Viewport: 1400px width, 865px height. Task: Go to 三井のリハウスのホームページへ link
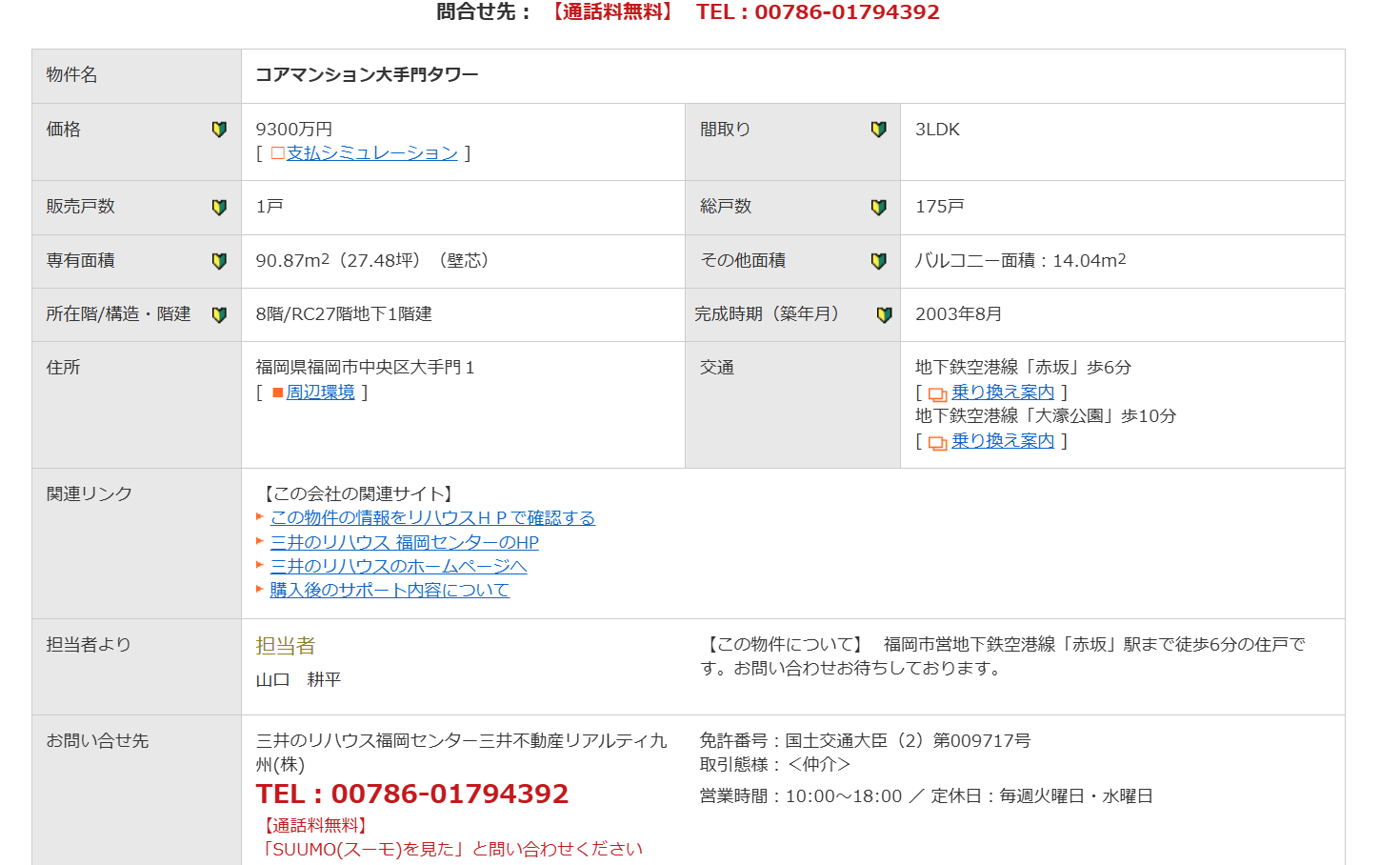[x=398, y=567]
